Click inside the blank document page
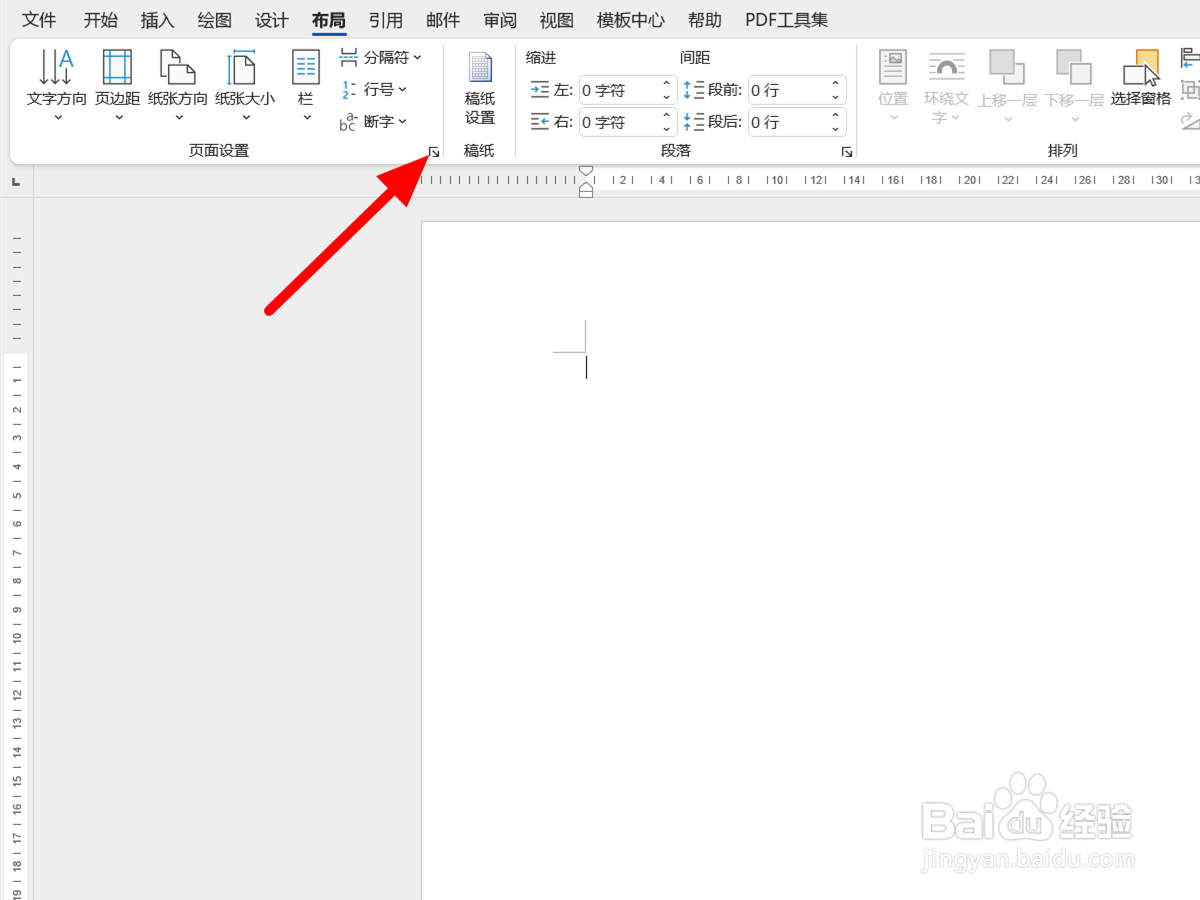This screenshot has height=900, width=1200. point(810,560)
